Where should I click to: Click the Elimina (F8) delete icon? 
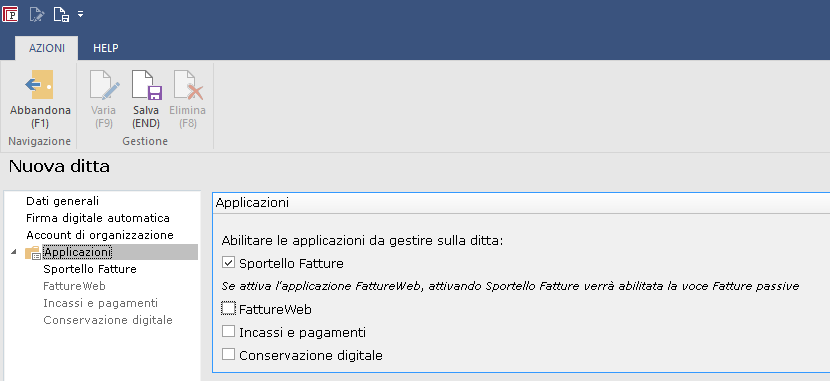tap(188, 85)
